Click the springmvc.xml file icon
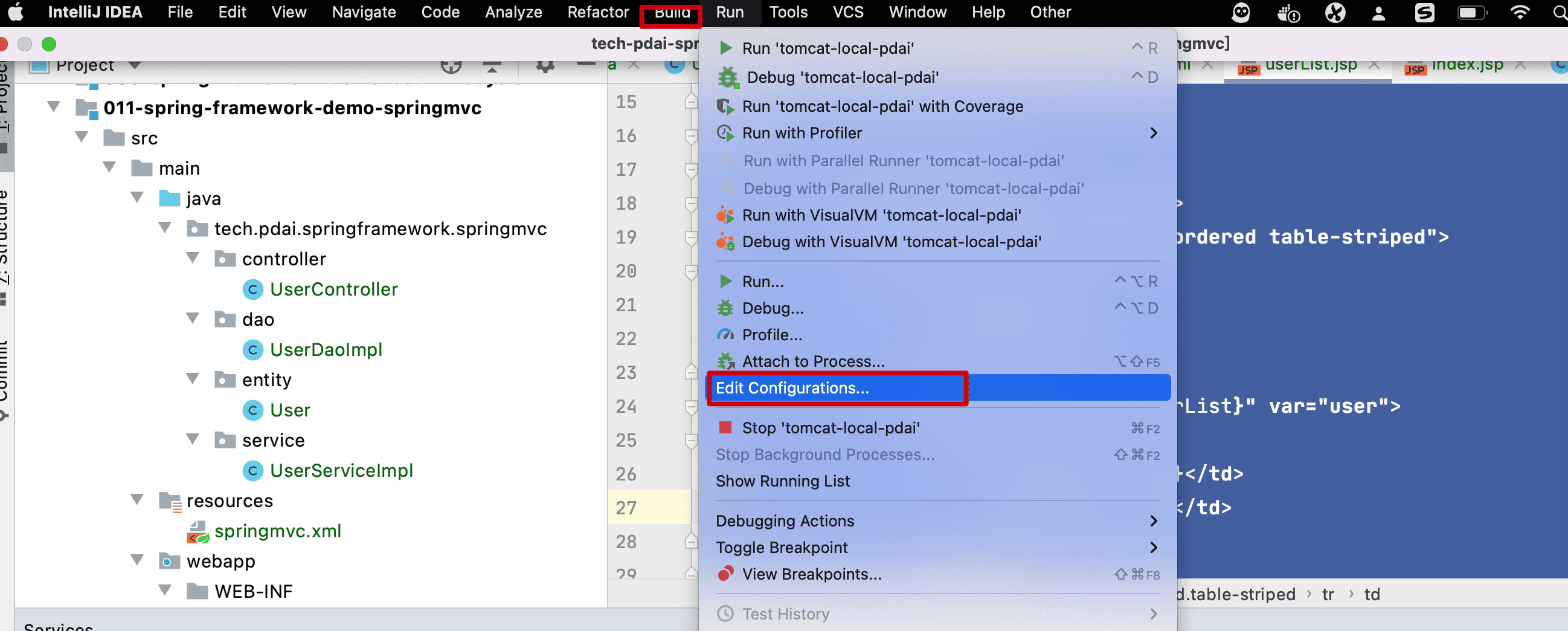Screen dimensions: 1568x631 [x=198, y=532]
